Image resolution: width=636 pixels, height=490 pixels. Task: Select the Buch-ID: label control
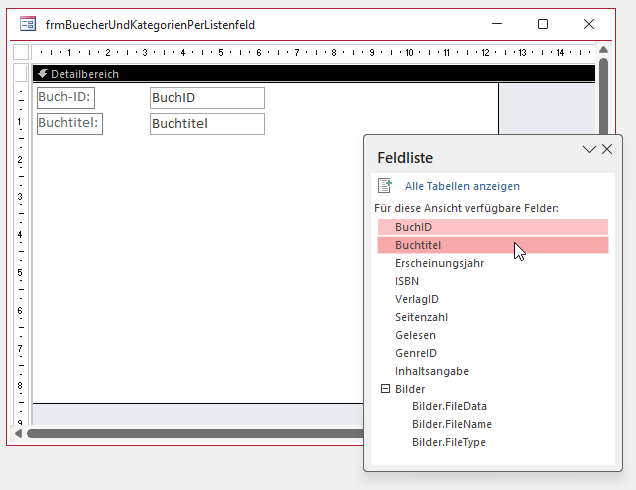point(65,97)
